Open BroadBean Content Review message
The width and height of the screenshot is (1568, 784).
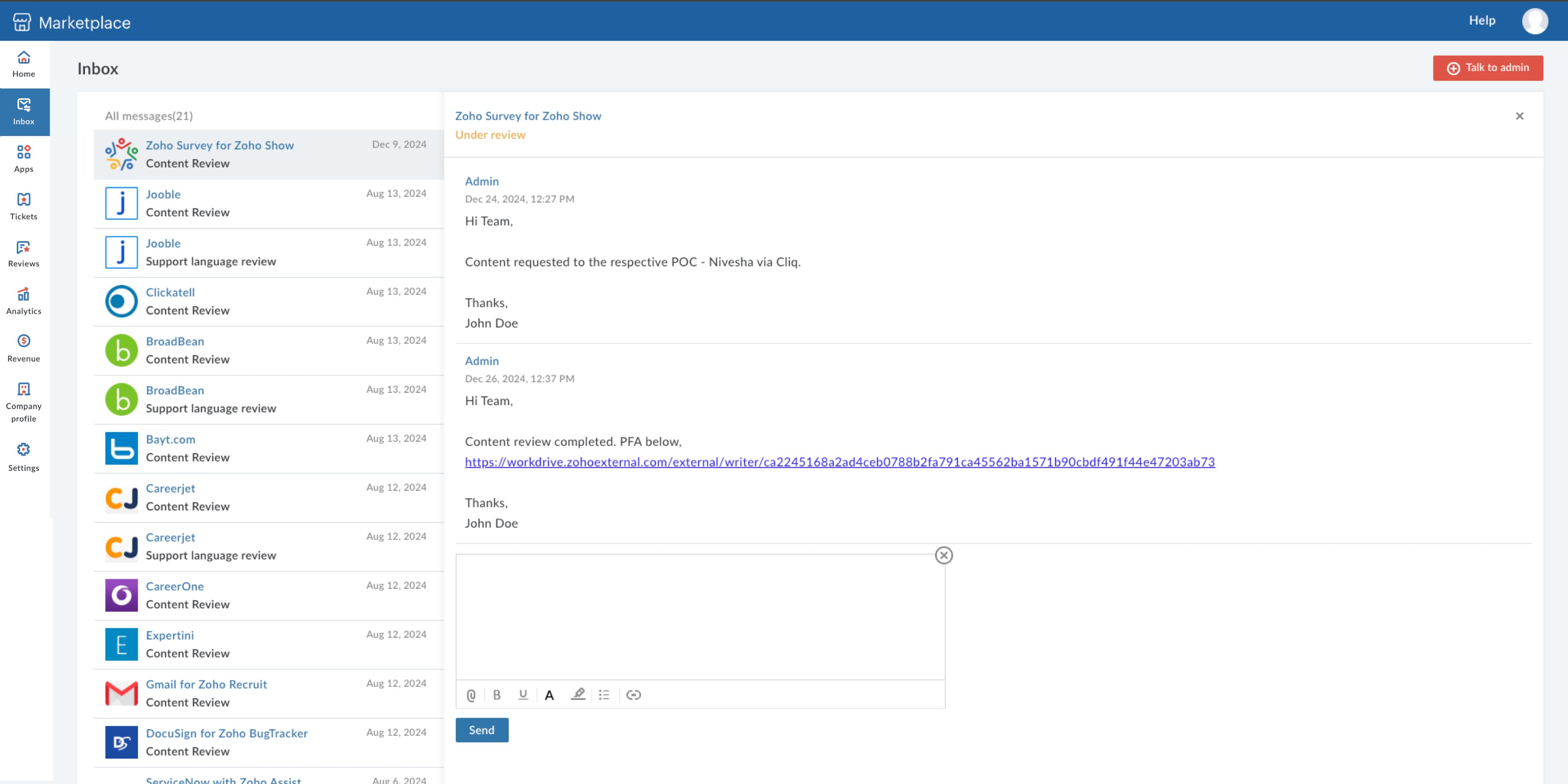(x=268, y=351)
